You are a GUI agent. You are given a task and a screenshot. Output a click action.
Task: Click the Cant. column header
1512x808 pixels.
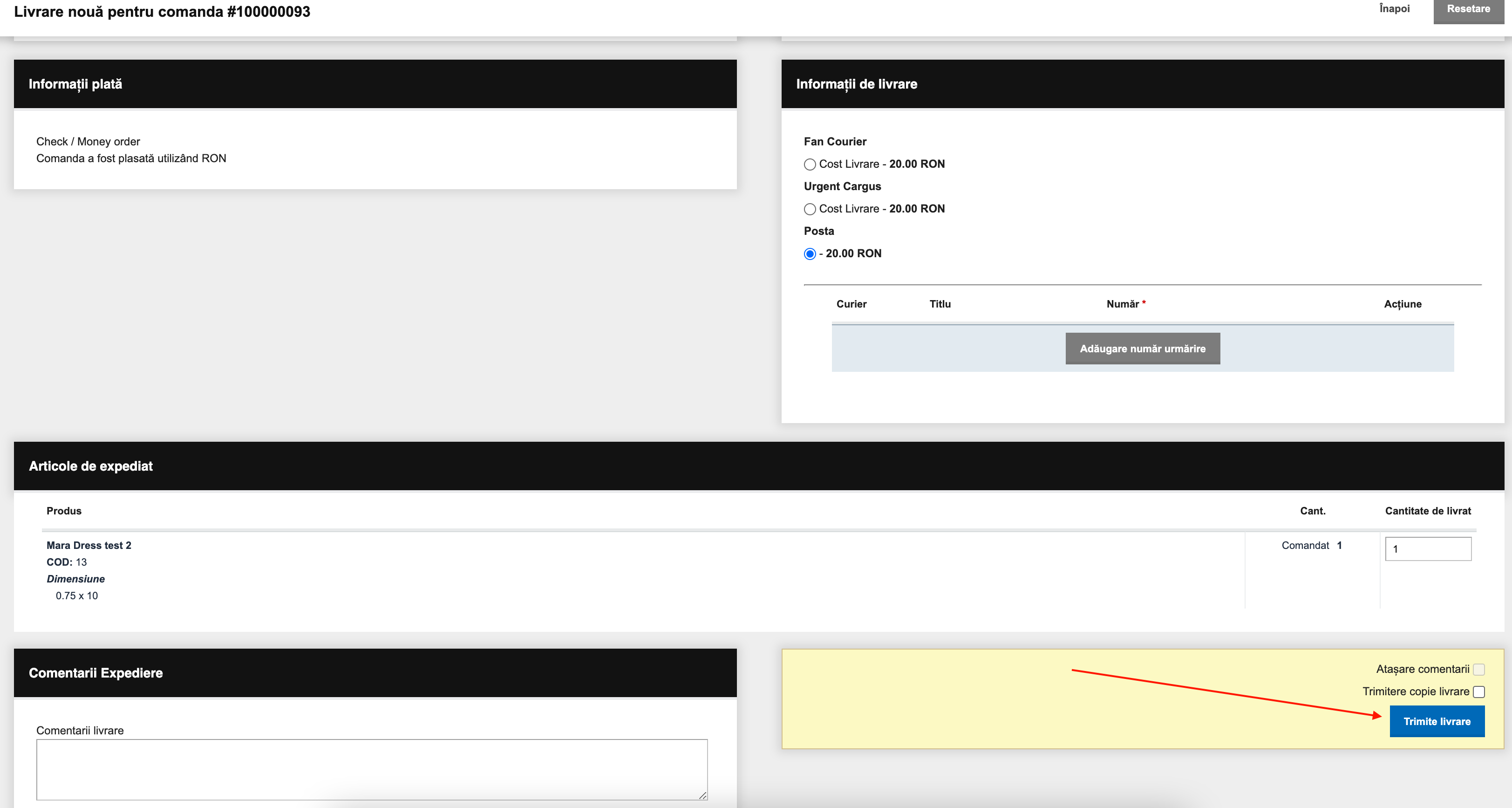tap(1313, 511)
